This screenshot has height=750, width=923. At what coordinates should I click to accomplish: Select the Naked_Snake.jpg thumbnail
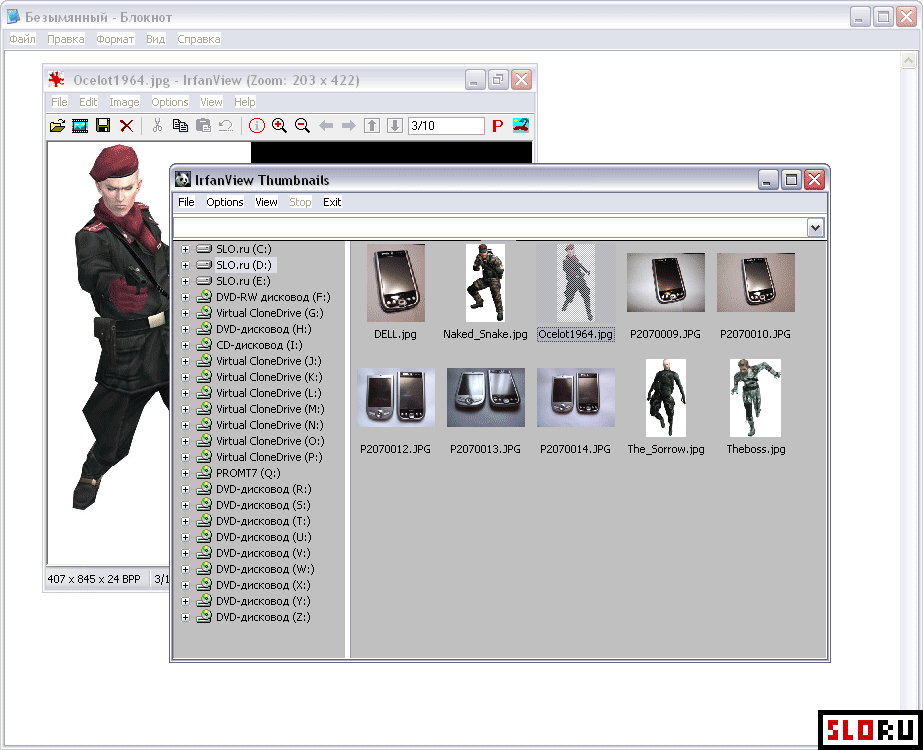pyautogui.click(x=485, y=283)
